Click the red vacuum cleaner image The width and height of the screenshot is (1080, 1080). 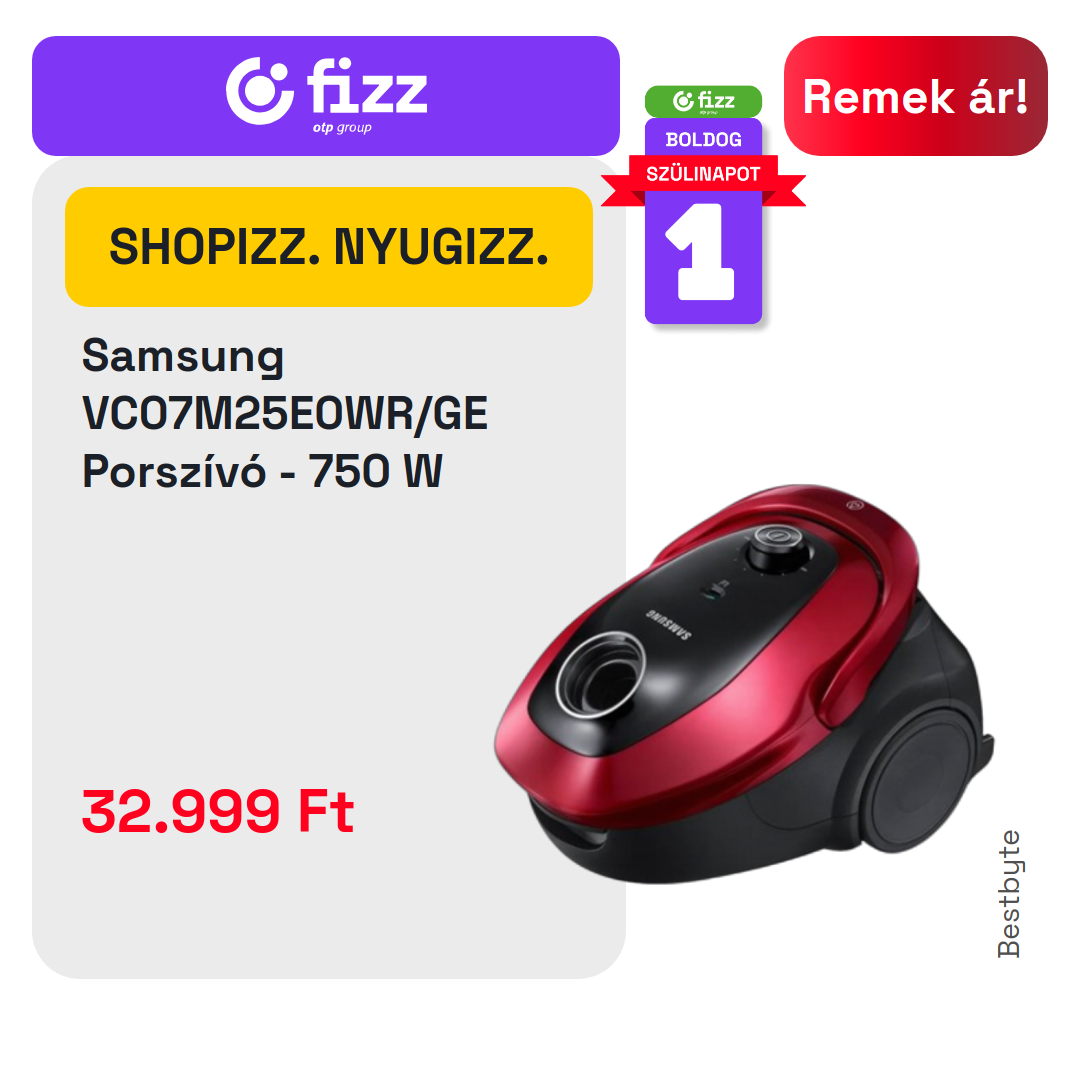tap(744, 683)
